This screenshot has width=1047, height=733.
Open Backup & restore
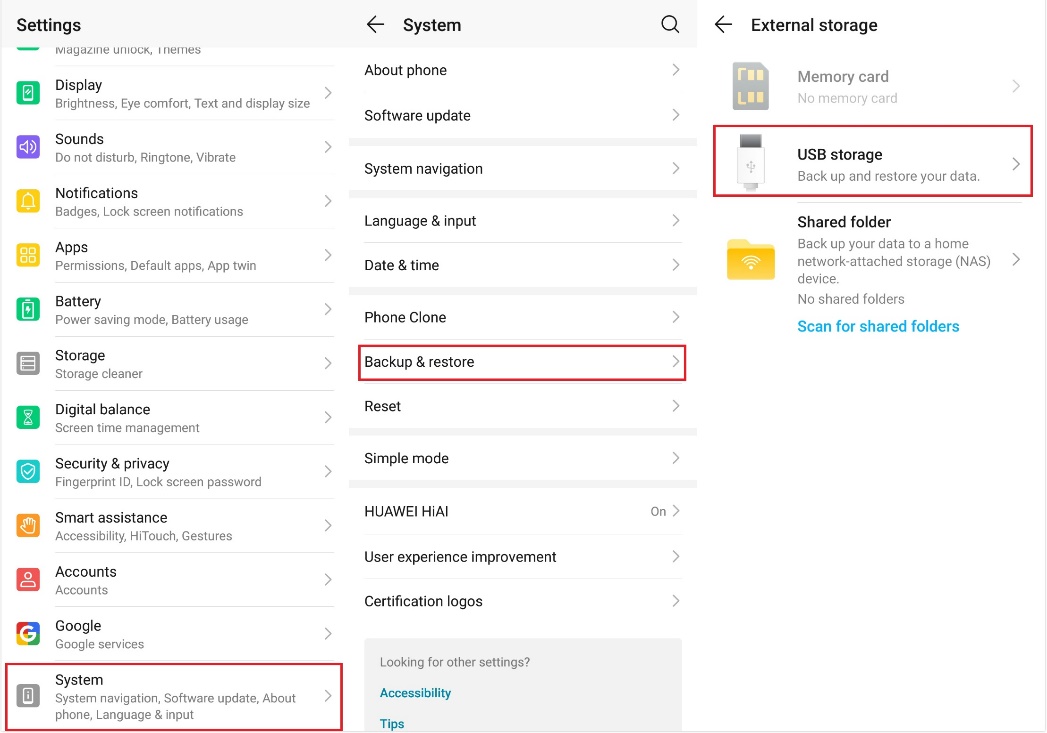(522, 360)
